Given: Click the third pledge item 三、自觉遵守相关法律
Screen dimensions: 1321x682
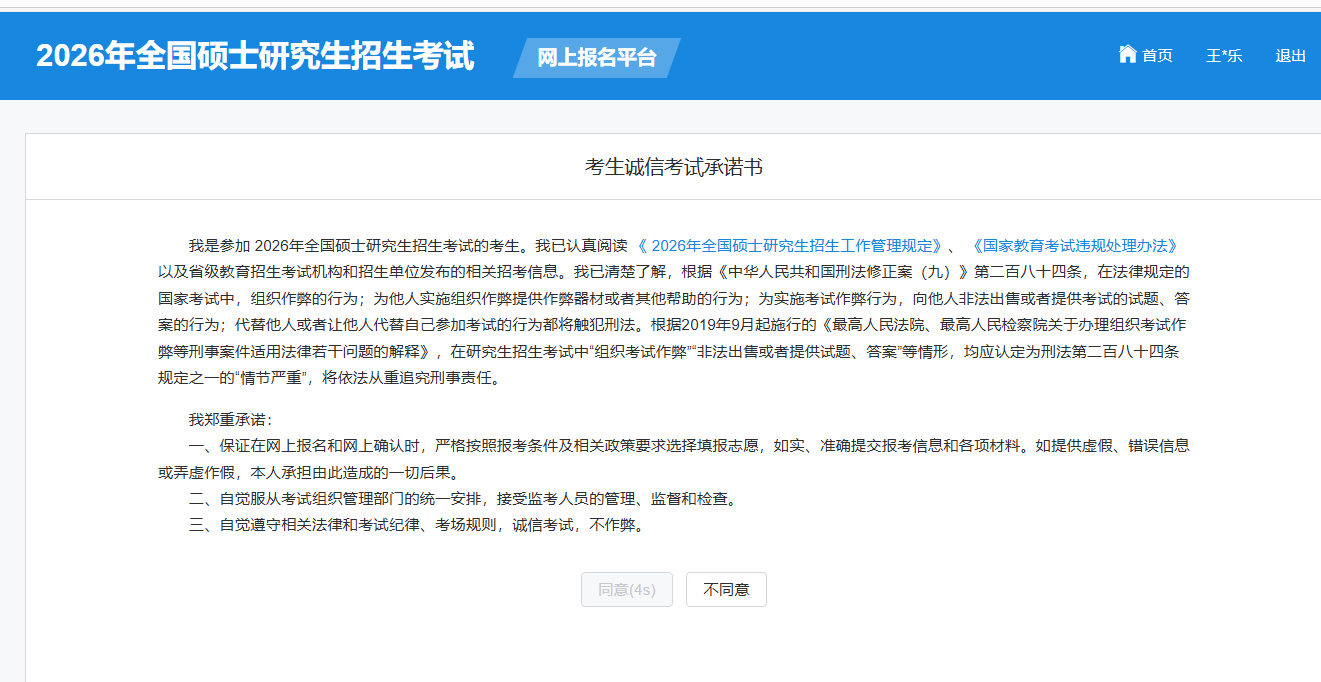Looking at the screenshot, I should tap(415, 524).
